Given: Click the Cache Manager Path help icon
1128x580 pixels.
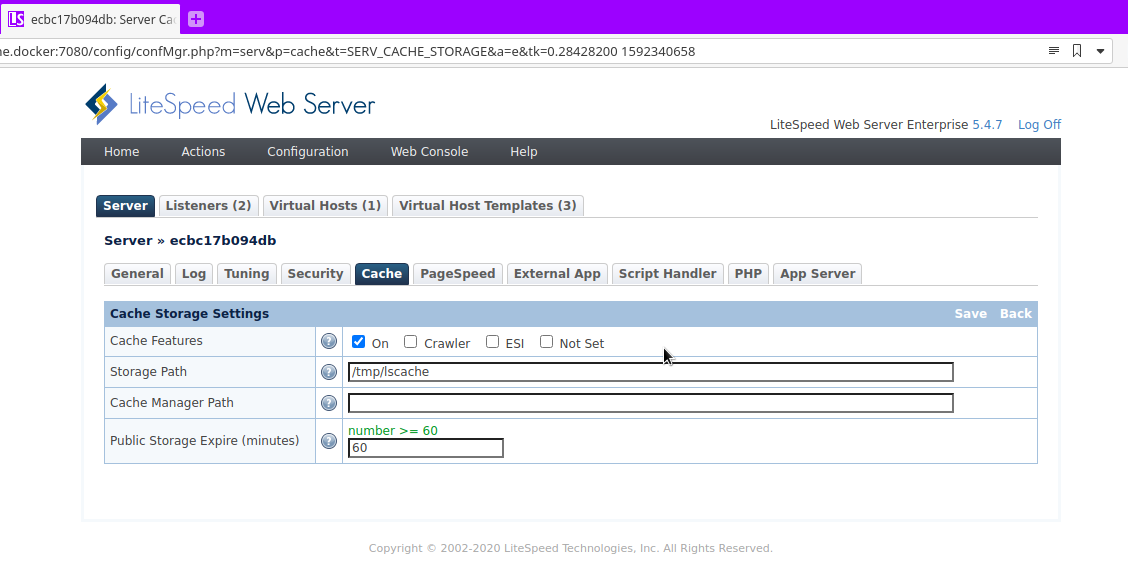Looking at the screenshot, I should pyautogui.click(x=328, y=403).
